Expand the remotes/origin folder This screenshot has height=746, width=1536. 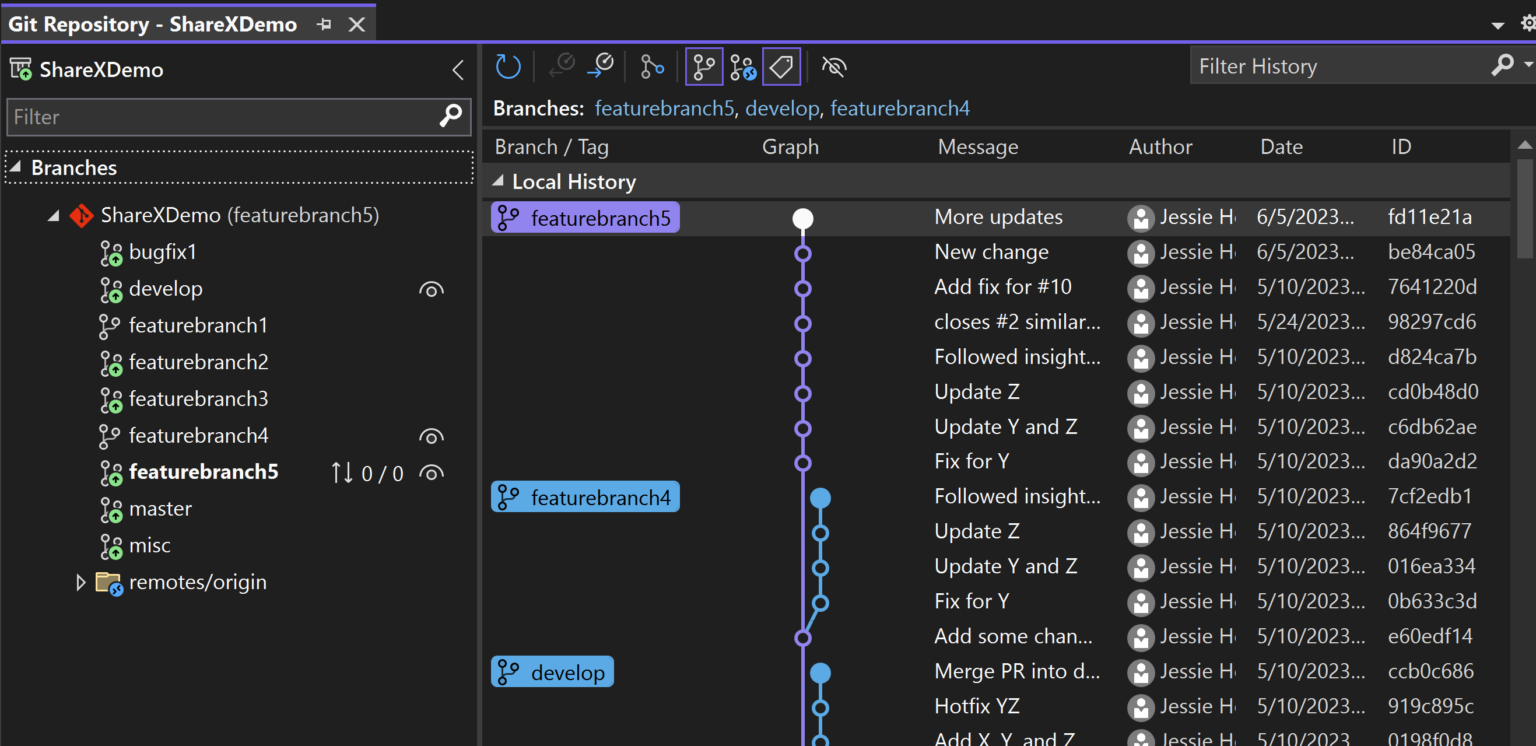pos(81,581)
